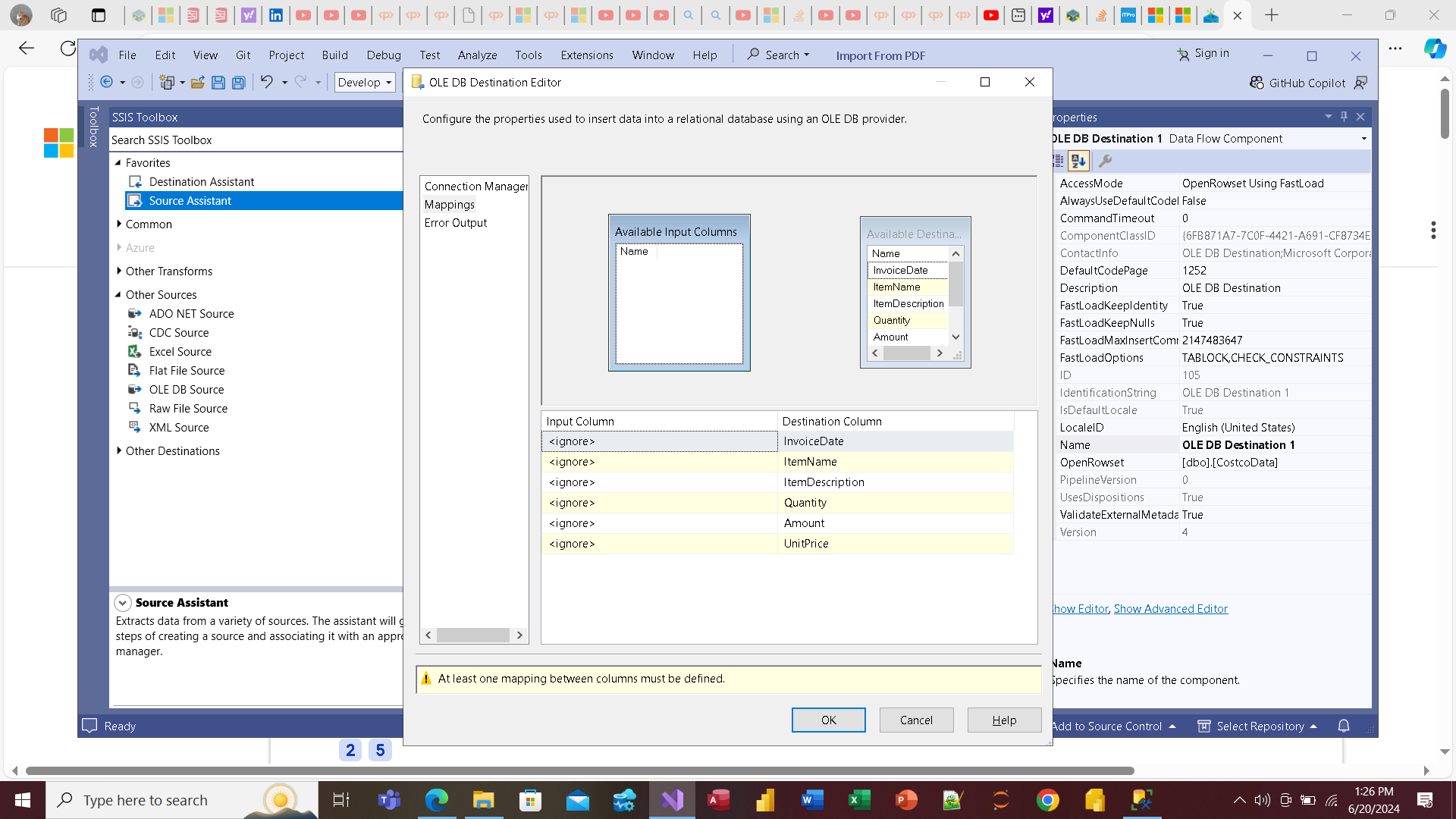Image resolution: width=1456 pixels, height=819 pixels.
Task: Toggle Alphabetical sort in Properties panel
Action: point(1078,161)
